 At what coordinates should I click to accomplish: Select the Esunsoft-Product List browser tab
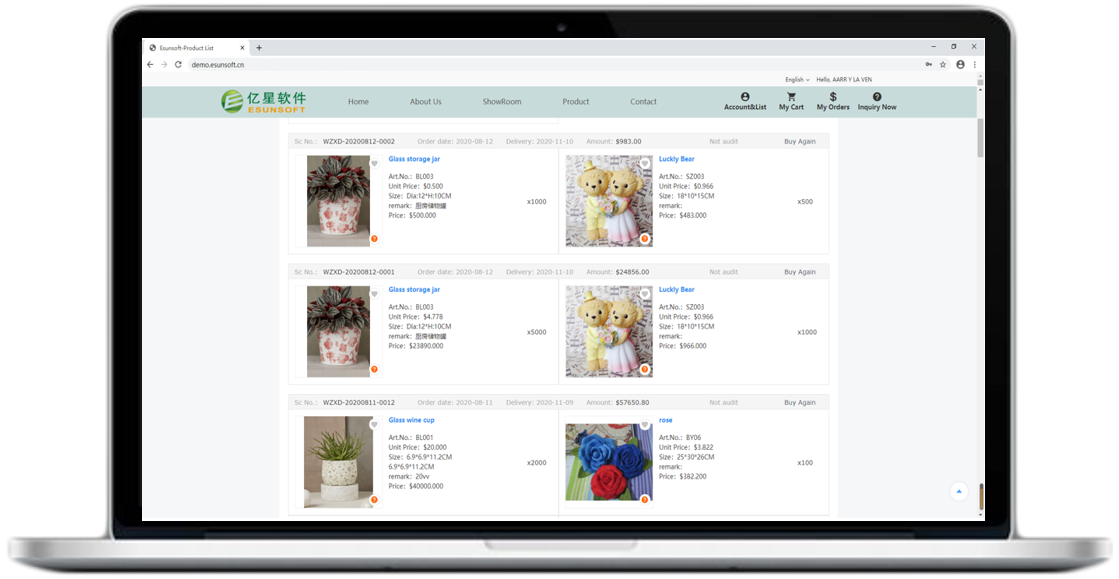(196, 48)
